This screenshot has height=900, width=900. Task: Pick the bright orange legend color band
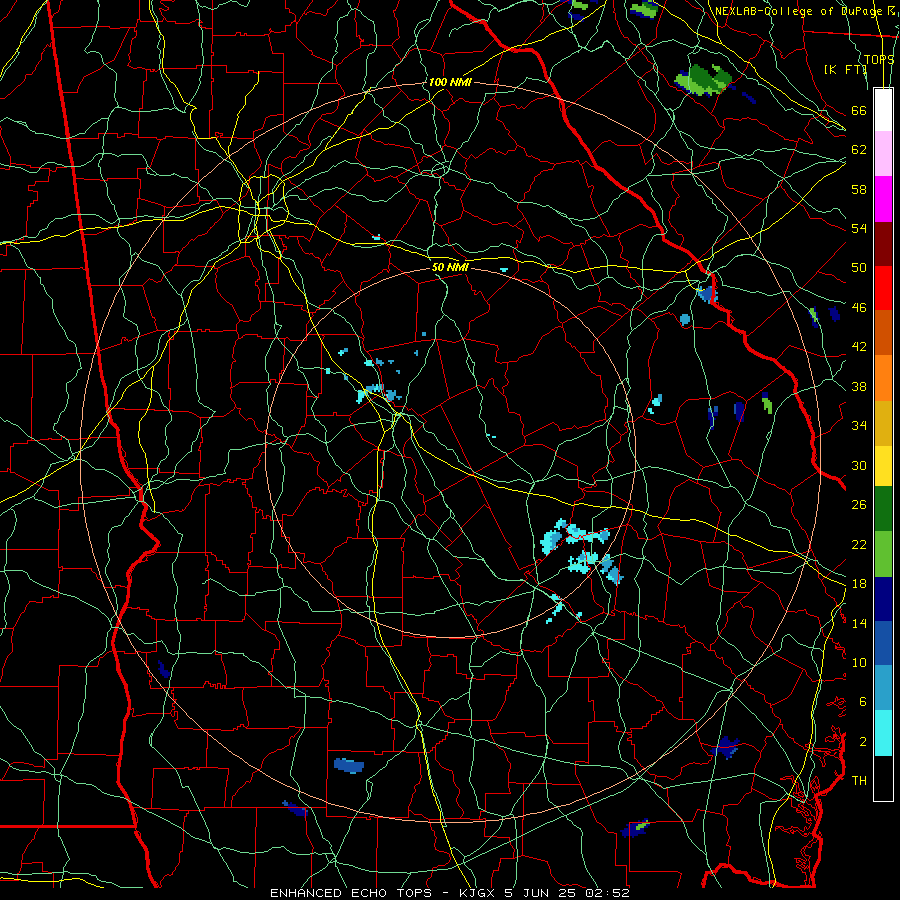[x=883, y=377]
